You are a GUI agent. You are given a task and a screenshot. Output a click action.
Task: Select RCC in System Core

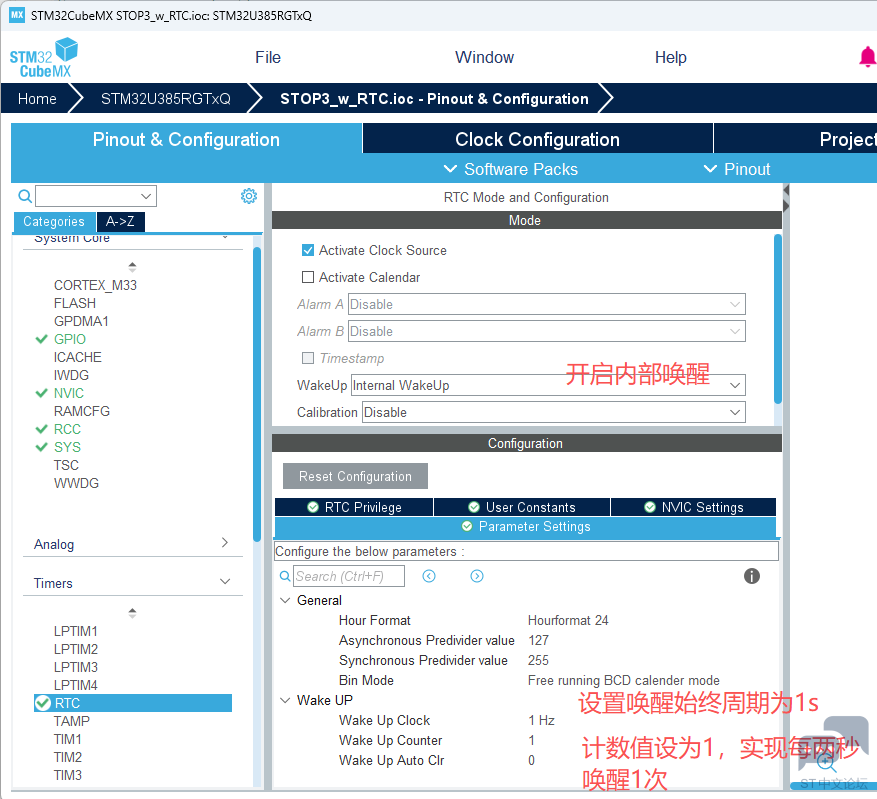click(67, 429)
